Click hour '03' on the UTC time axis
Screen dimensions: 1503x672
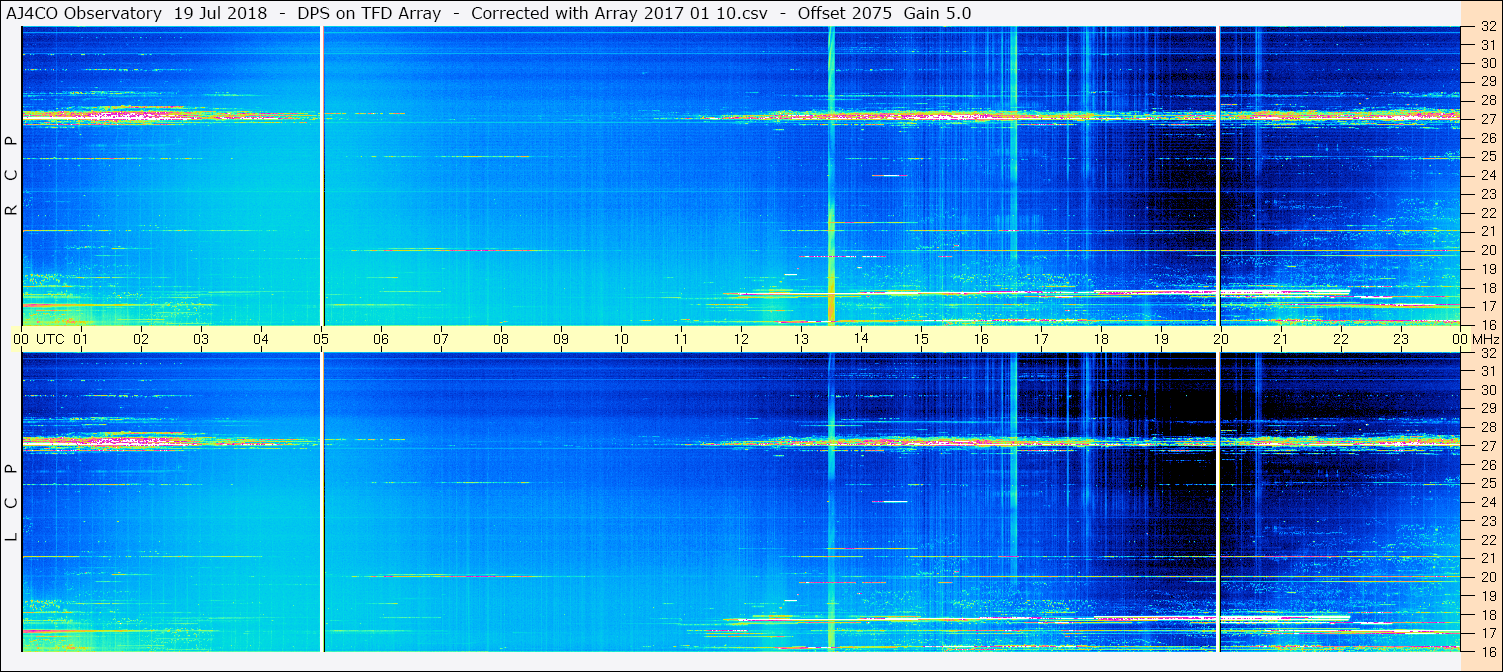coord(201,339)
